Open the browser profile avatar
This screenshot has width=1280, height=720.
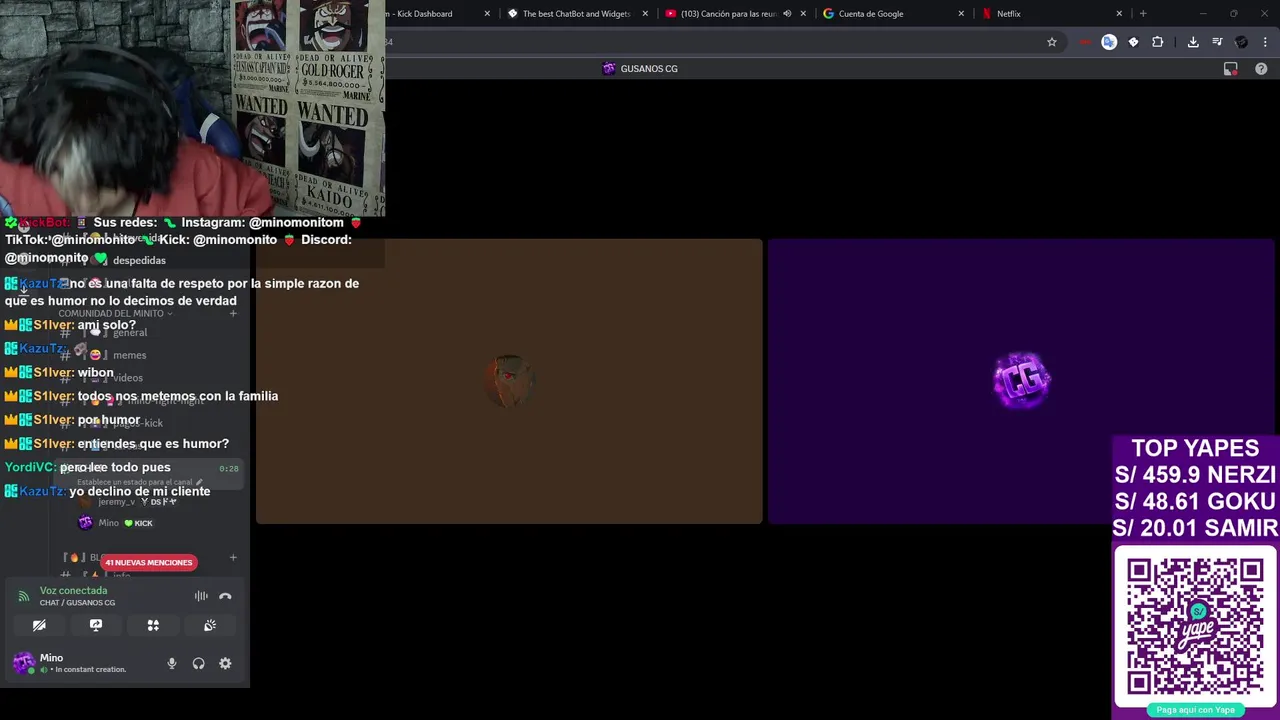click(x=1241, y=42)
